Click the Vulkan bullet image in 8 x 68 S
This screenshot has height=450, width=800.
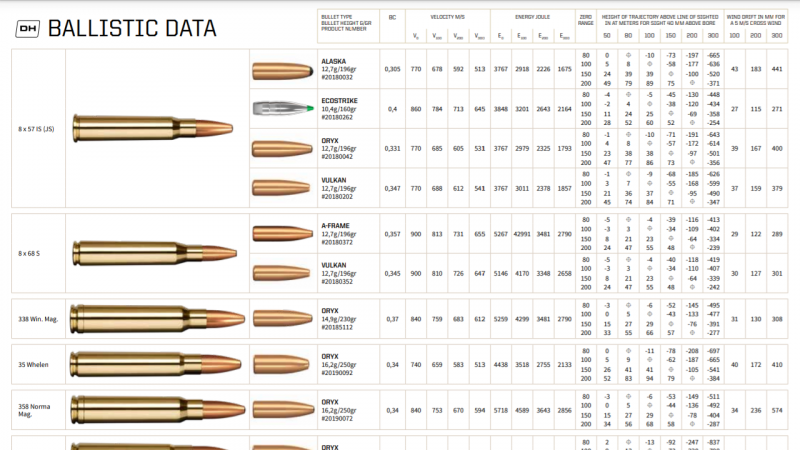[280, 273]
